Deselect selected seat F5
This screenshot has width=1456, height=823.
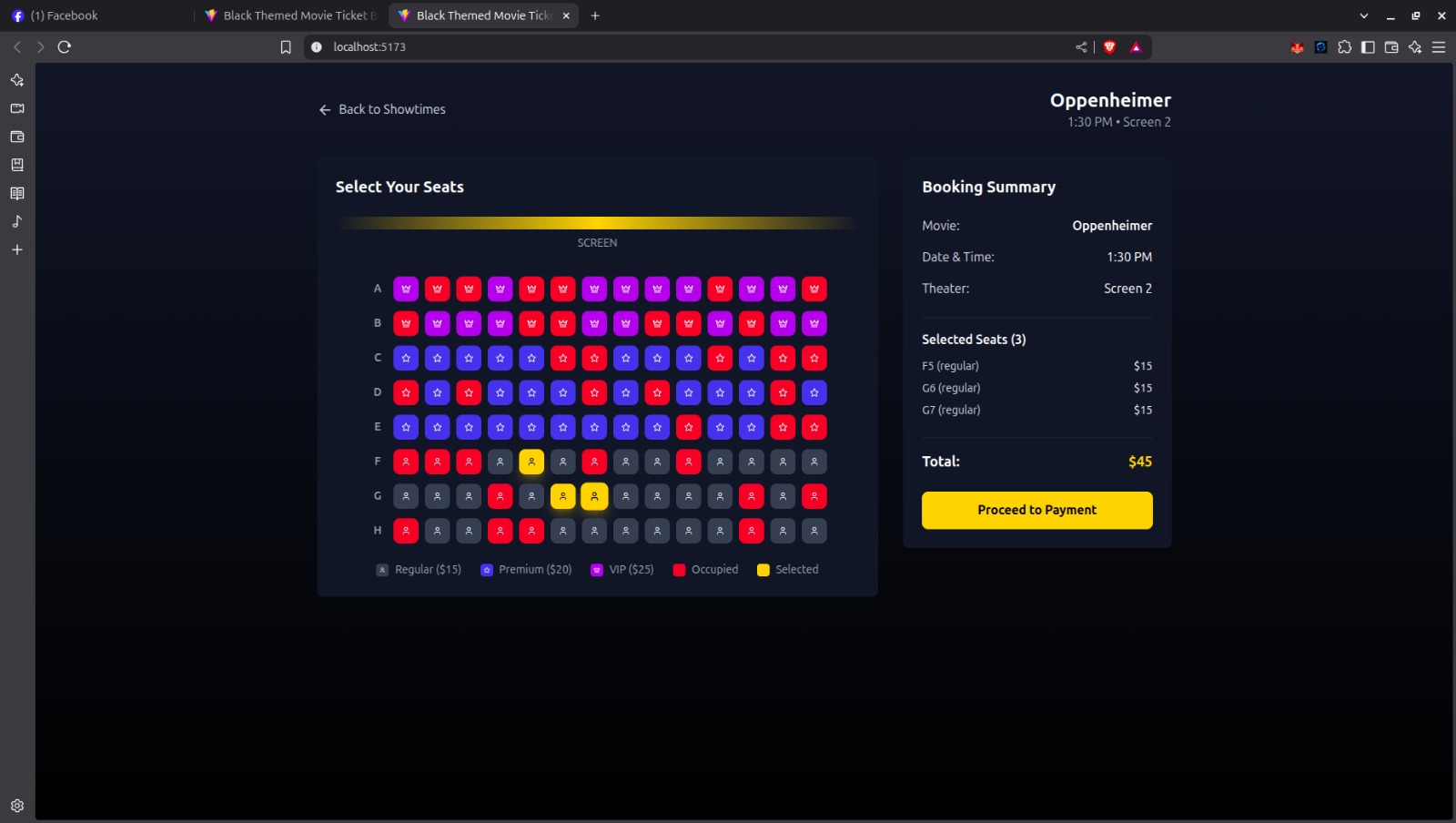(531, 462)
